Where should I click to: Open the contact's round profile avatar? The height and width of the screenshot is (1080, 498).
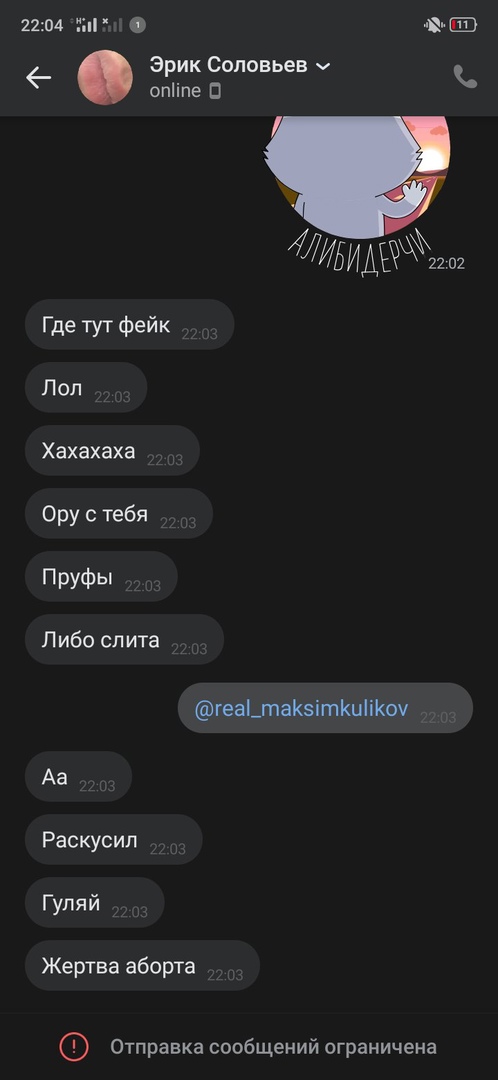[105, 77]
